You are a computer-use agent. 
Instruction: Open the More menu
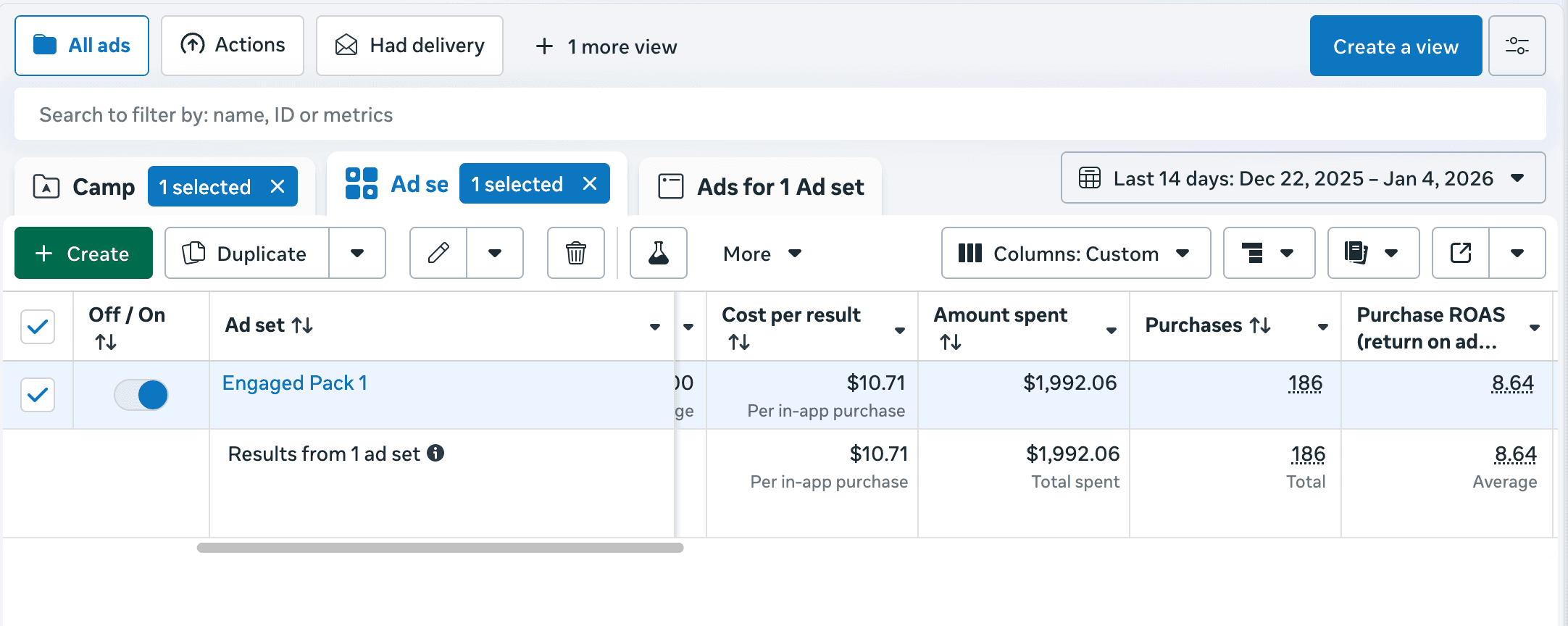[x=762, y=254]
